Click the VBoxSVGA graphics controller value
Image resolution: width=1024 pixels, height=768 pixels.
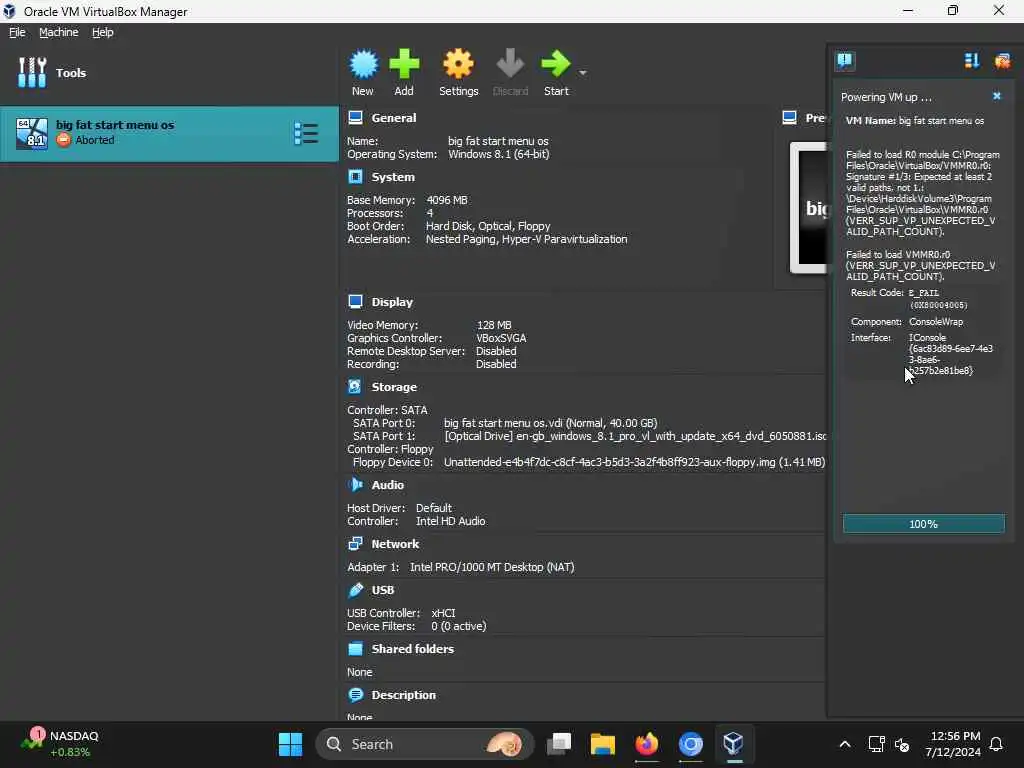[501, 338]
